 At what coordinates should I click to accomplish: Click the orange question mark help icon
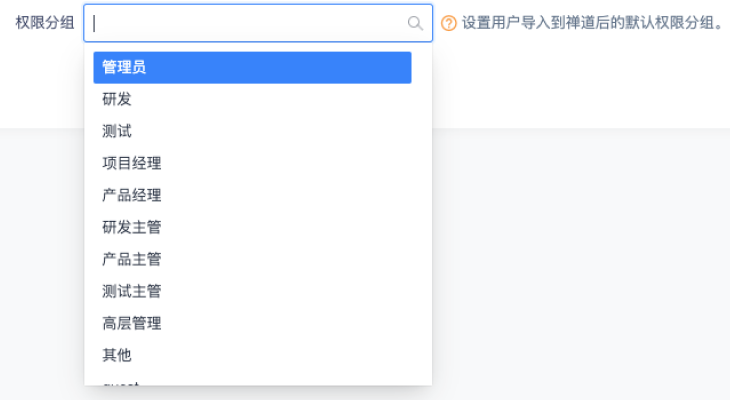pyautogui.click(x=449, y=23)
